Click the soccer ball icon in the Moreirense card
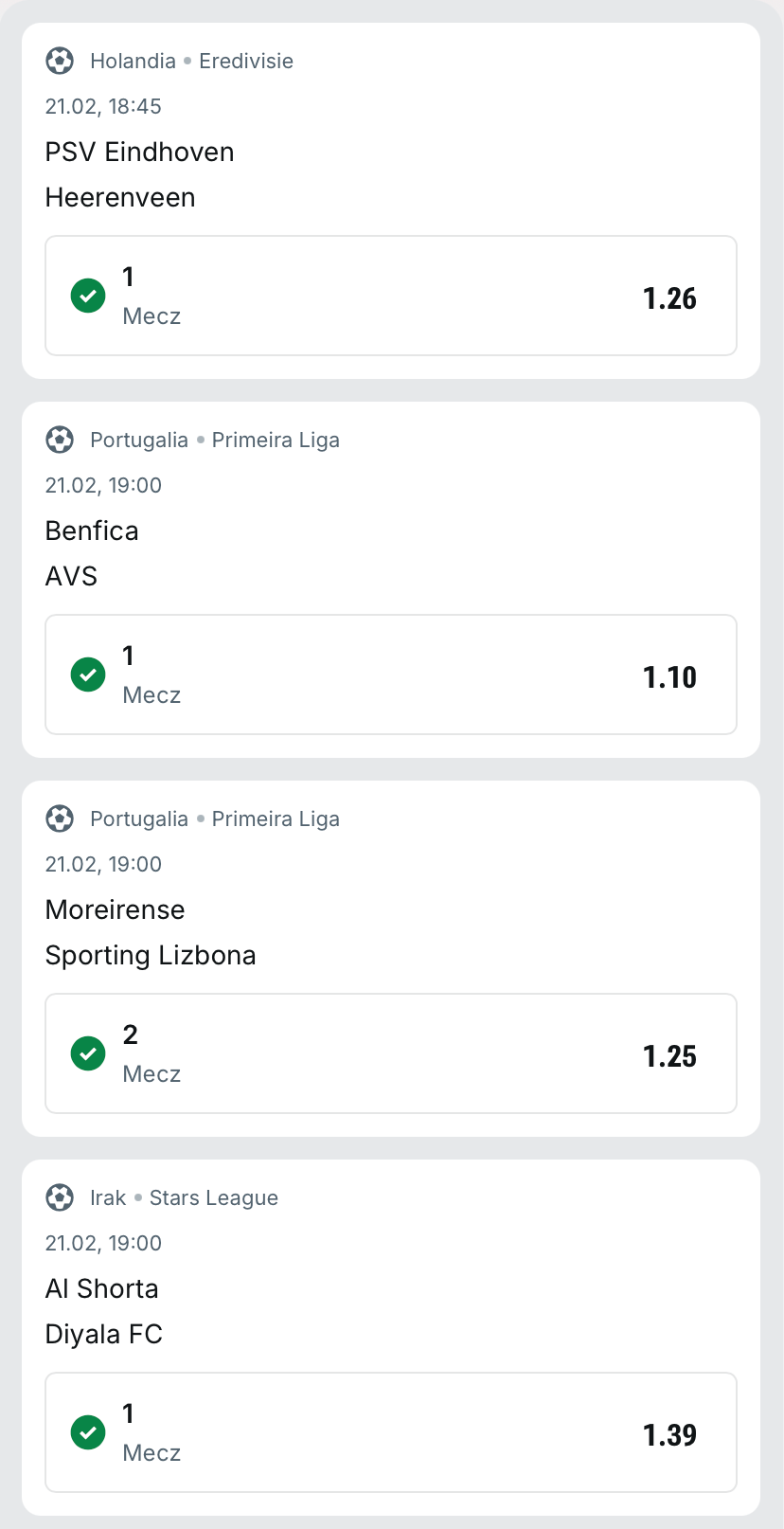784x1529 pixels. point(60,818)
